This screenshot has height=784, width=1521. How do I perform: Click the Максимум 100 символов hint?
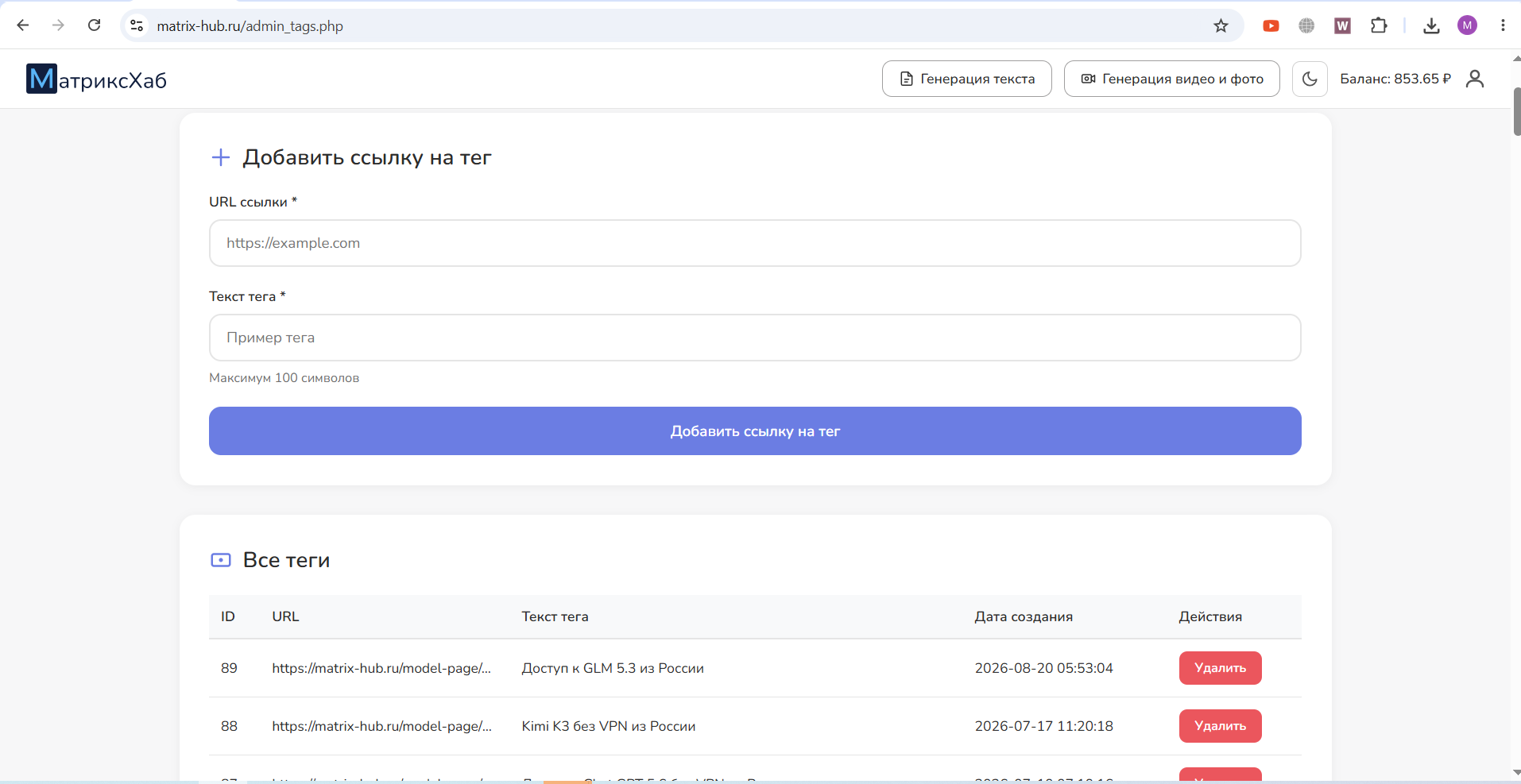tap(284, 378)
